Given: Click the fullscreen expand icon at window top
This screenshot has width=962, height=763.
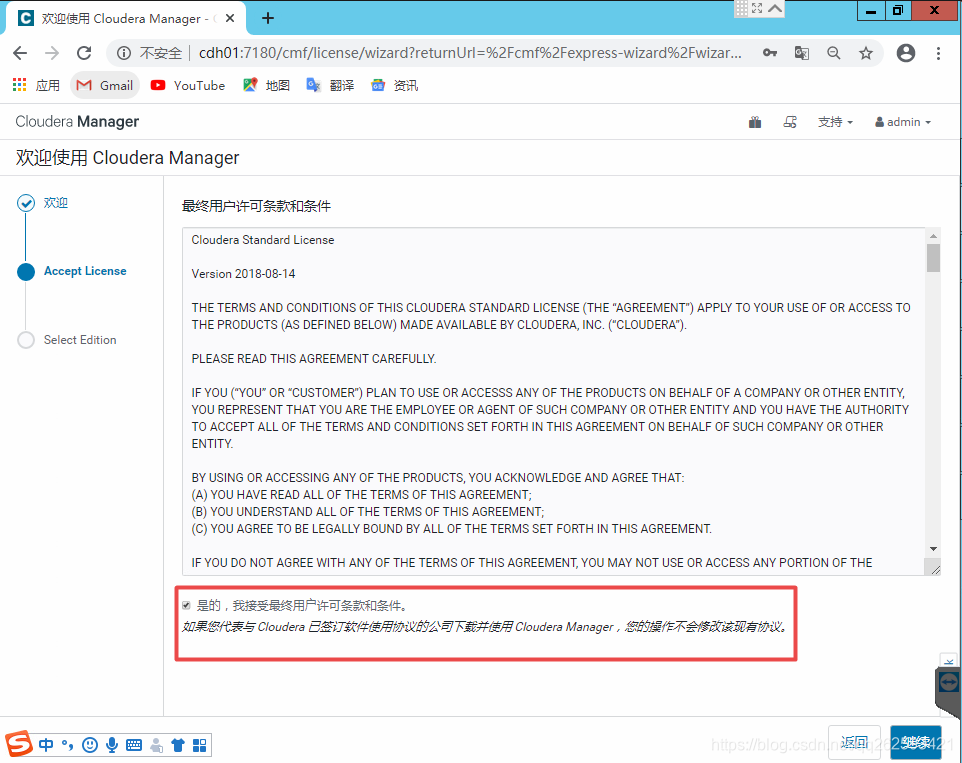Looking at the screenshot, I should pyautogui.click(x=757, y=9).
